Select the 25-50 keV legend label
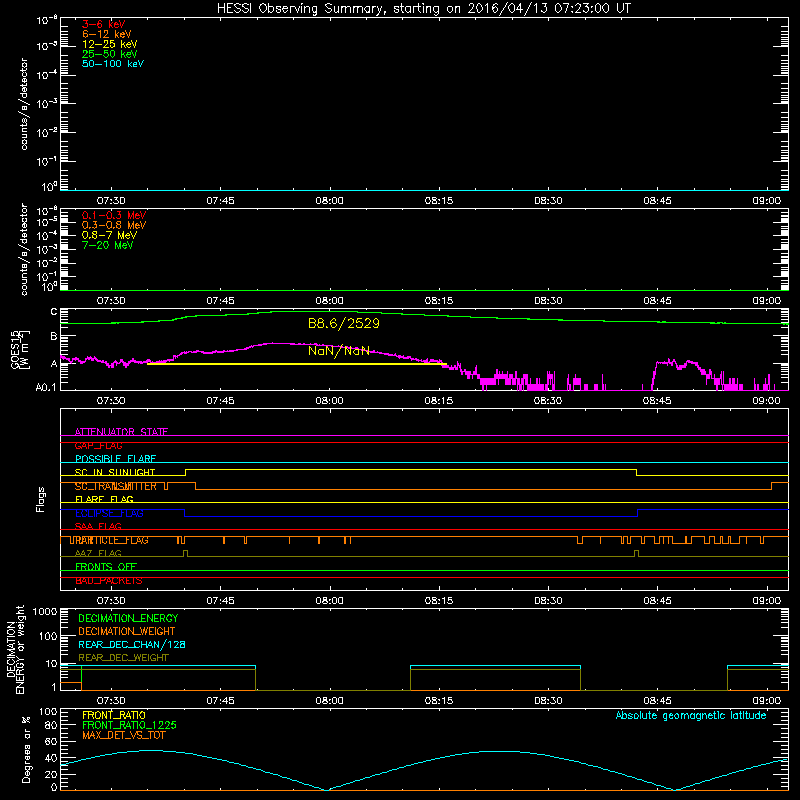800x800 pixels. pyautogui.click(x=109, y=54)
